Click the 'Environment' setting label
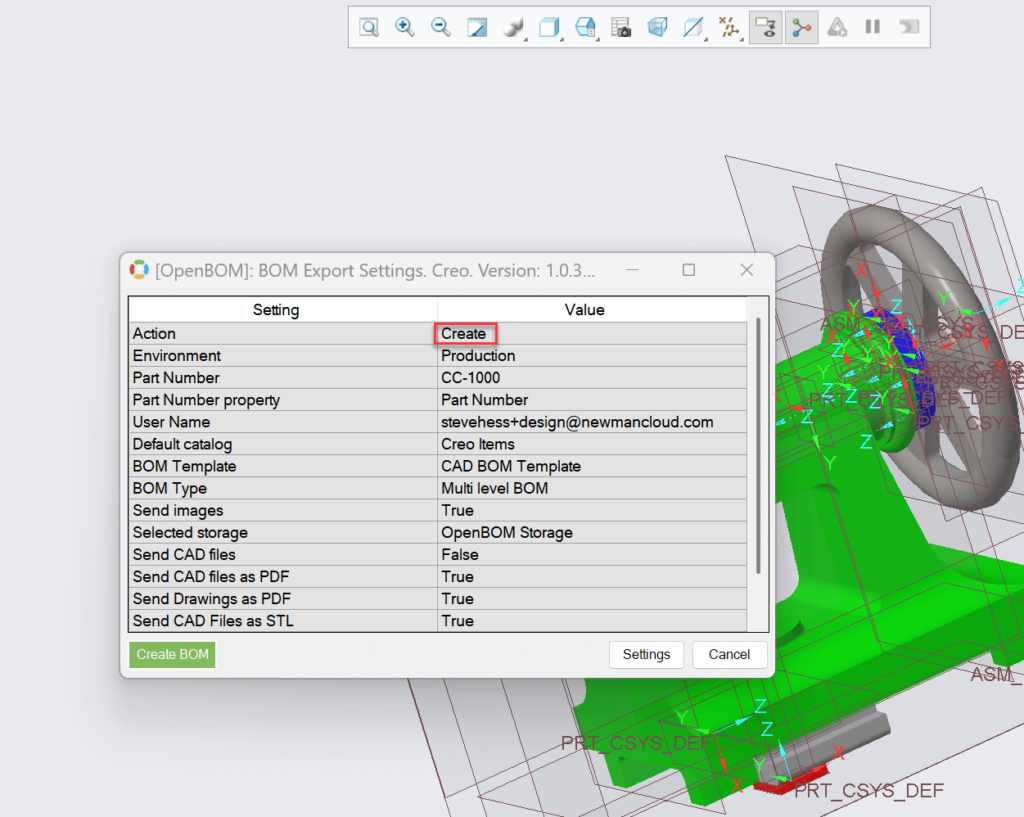The image size is (1024, 817). 177,356
